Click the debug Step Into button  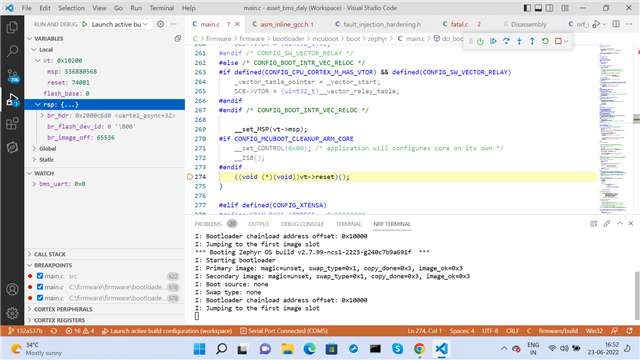coord(519,41)
